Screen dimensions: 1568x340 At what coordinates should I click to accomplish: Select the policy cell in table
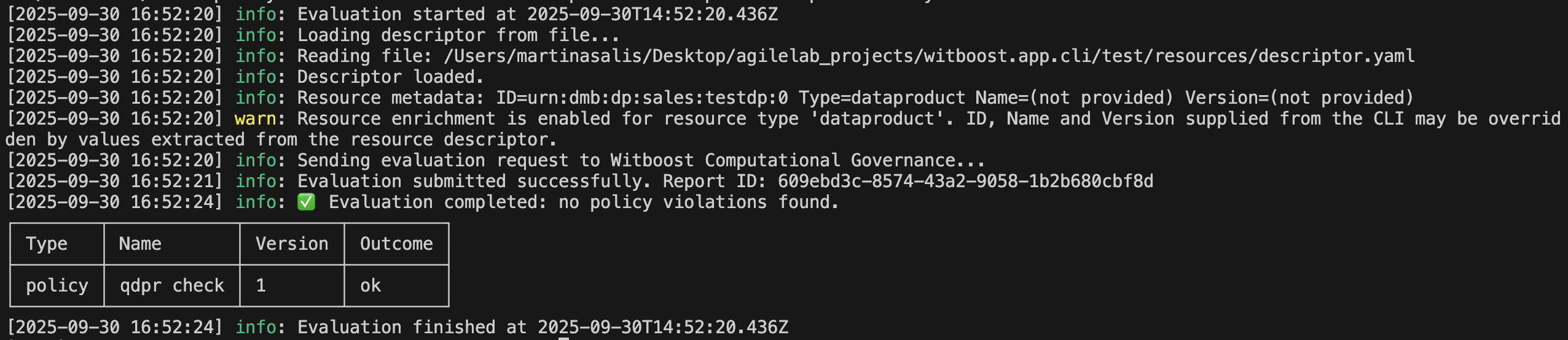click(57, 285)
